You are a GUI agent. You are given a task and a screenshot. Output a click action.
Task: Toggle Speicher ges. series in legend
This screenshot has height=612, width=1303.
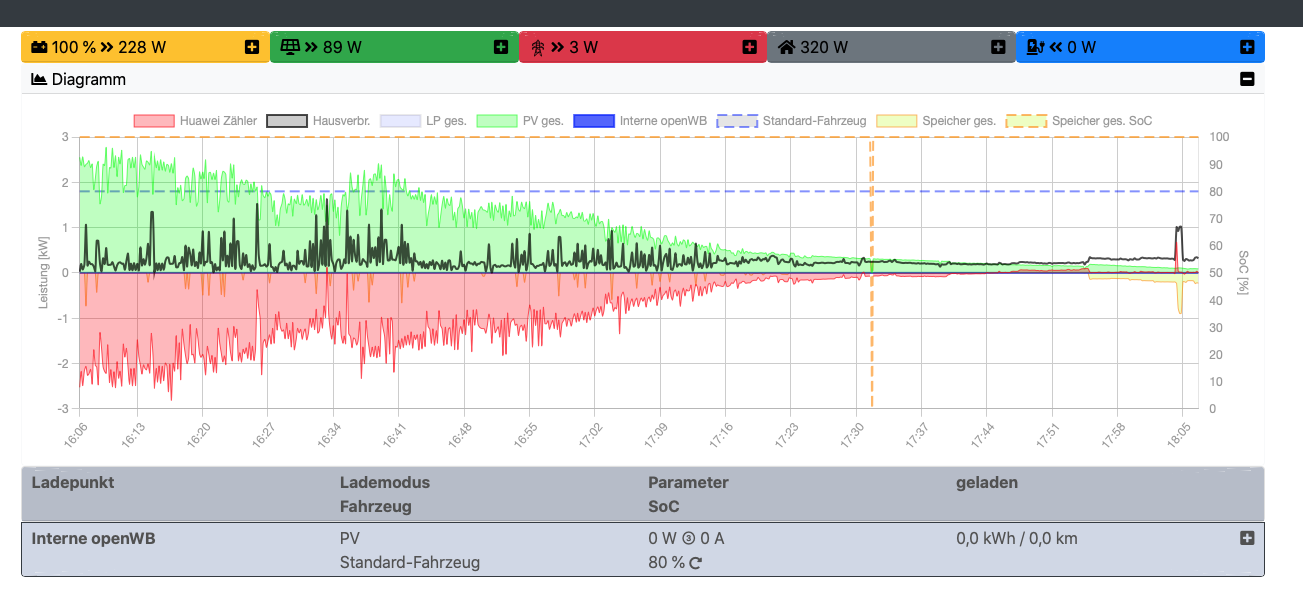(936, 121)
